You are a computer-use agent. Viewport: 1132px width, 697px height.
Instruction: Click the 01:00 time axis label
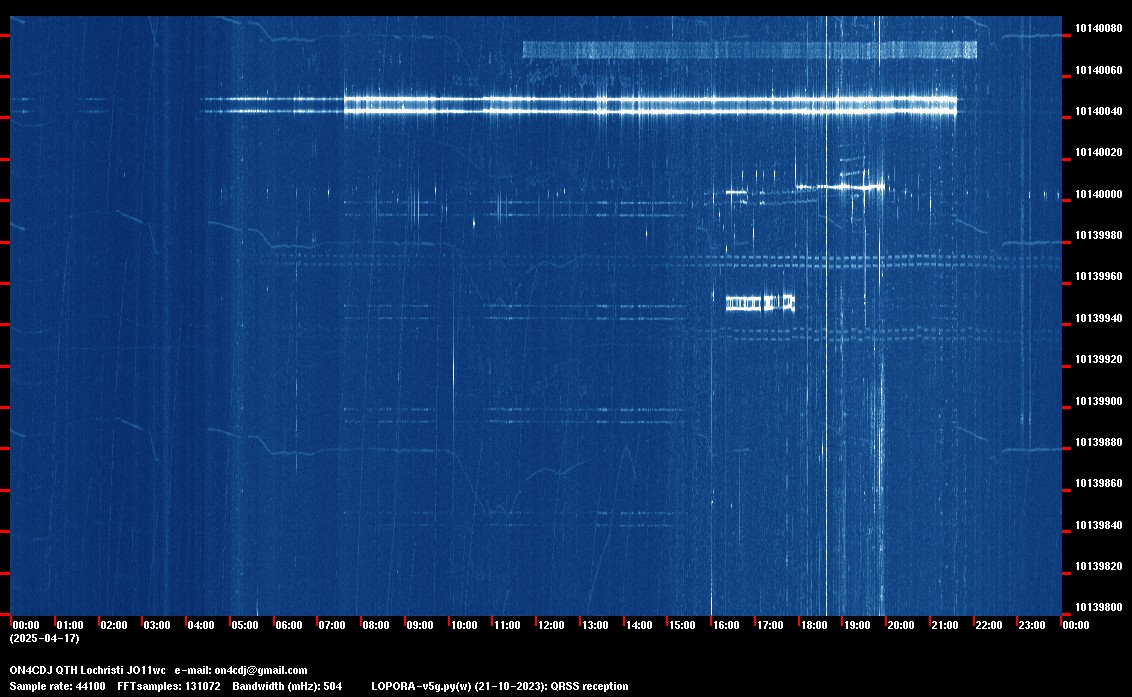(70, 625)
